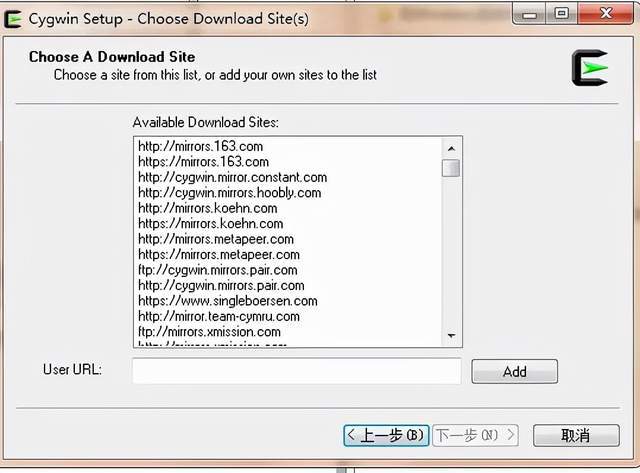Select https://mirrors.163.com mirror site
Image resolution: width=640 pixels, height=473 pixels.
point(203,162)
